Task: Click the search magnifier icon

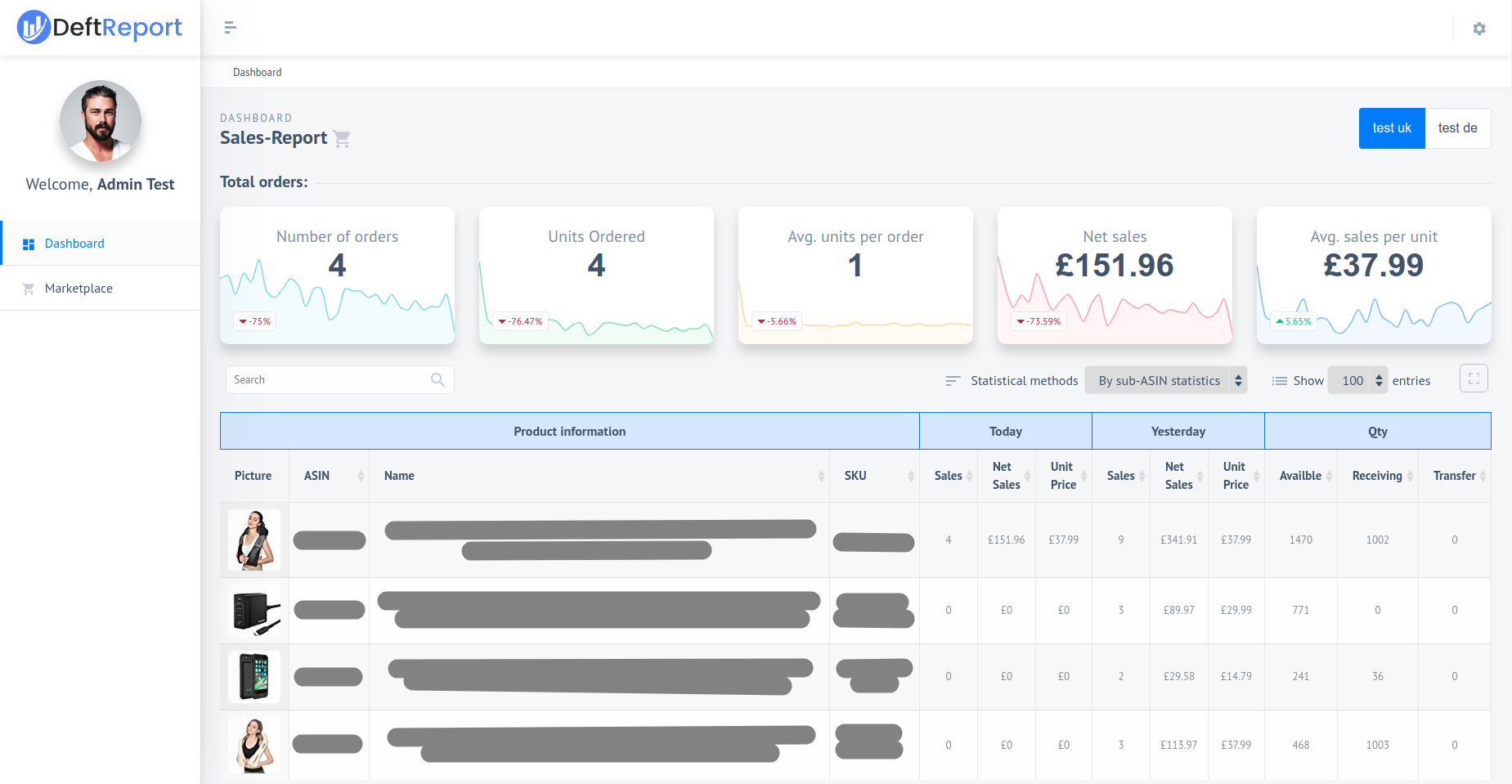Action: (437, 379)
